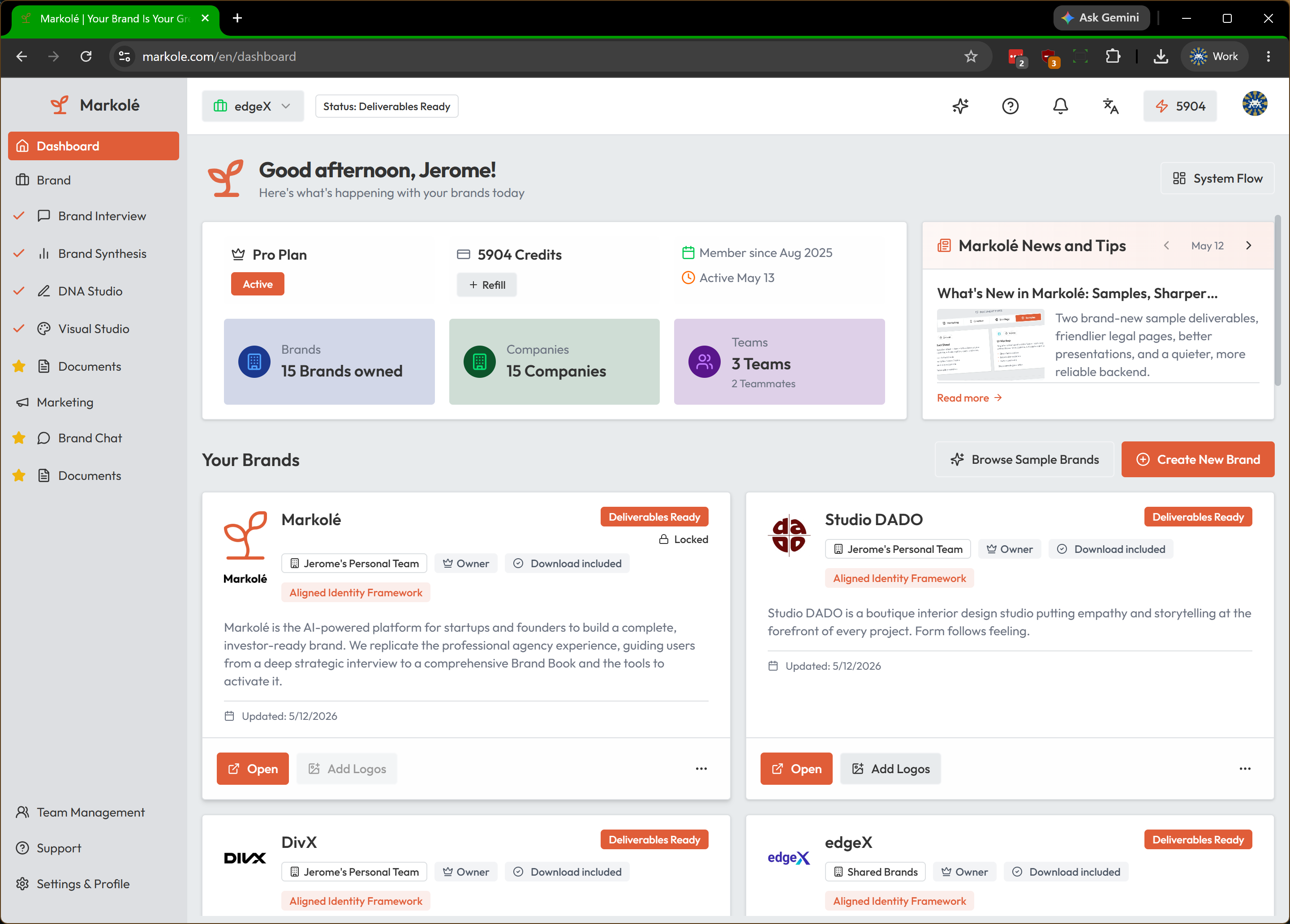Open more options on Markolé card
The image size is (1290, 924).
[x=701, y=769]
